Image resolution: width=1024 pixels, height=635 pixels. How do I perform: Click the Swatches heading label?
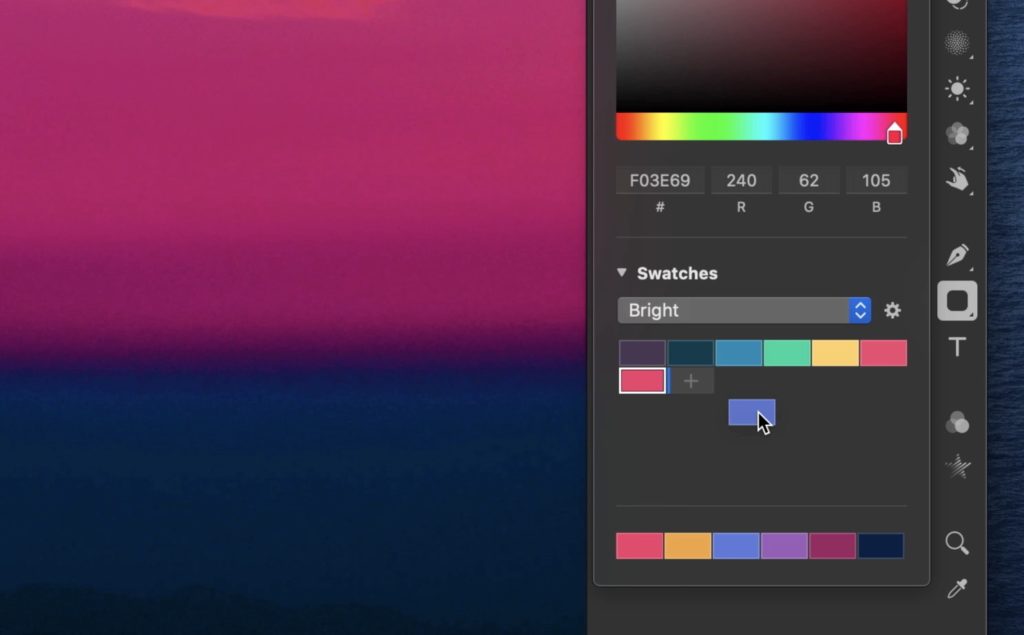tap(678, 272)
